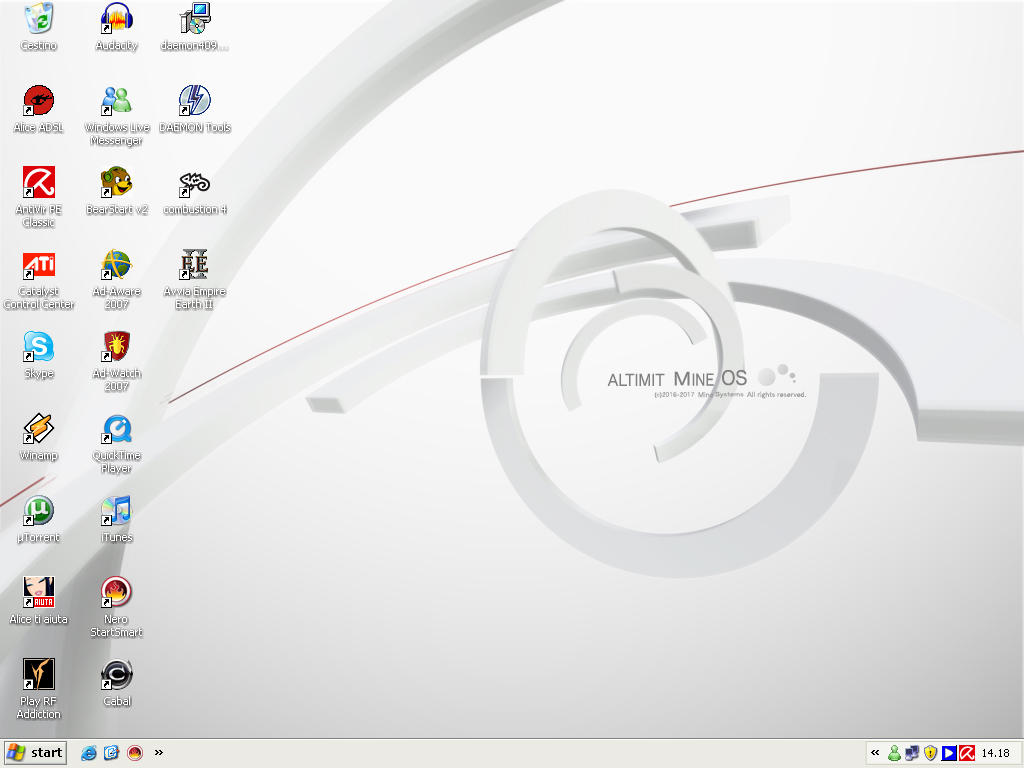Expand the Quick Launch overflow chevron
Screen dimensions: 1024x768
click(x=158, y=753)
